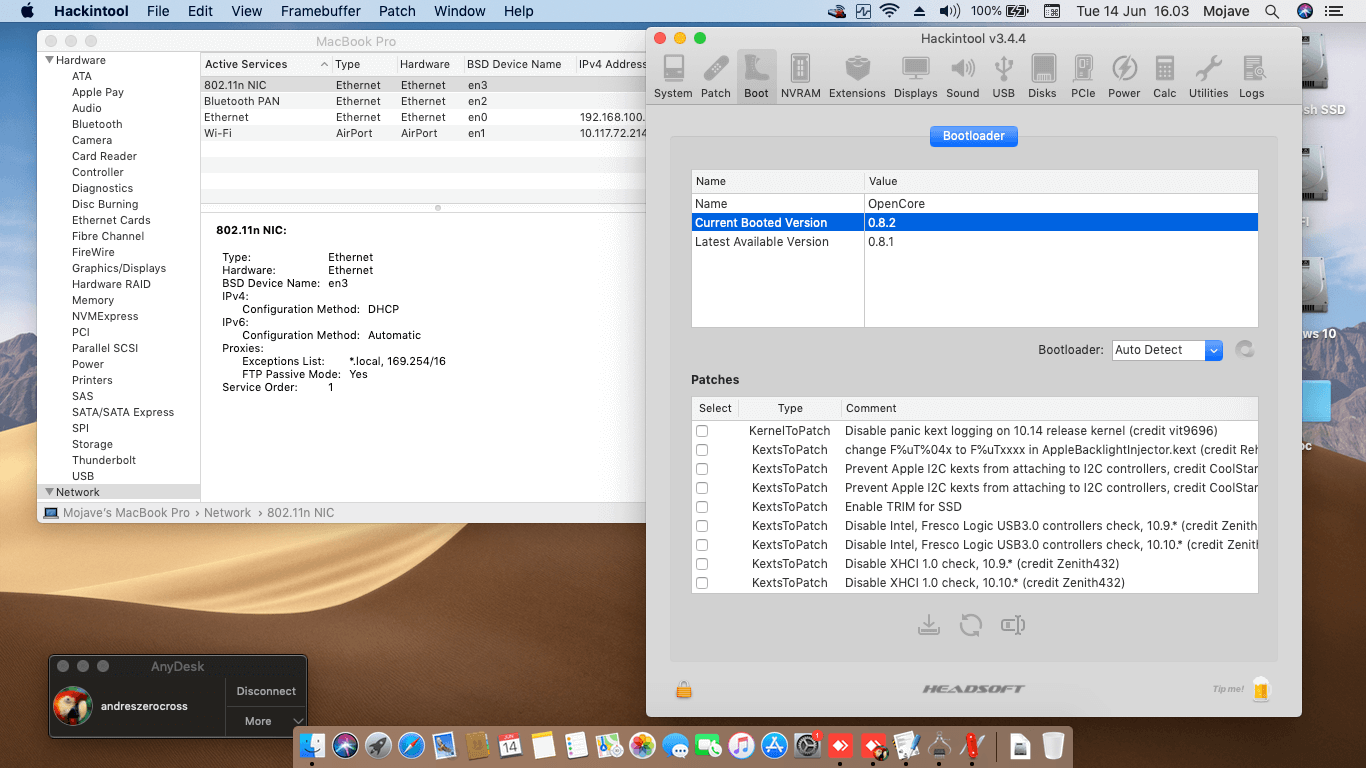Click the Network breadcrumb in System Information

coord(227,513)
